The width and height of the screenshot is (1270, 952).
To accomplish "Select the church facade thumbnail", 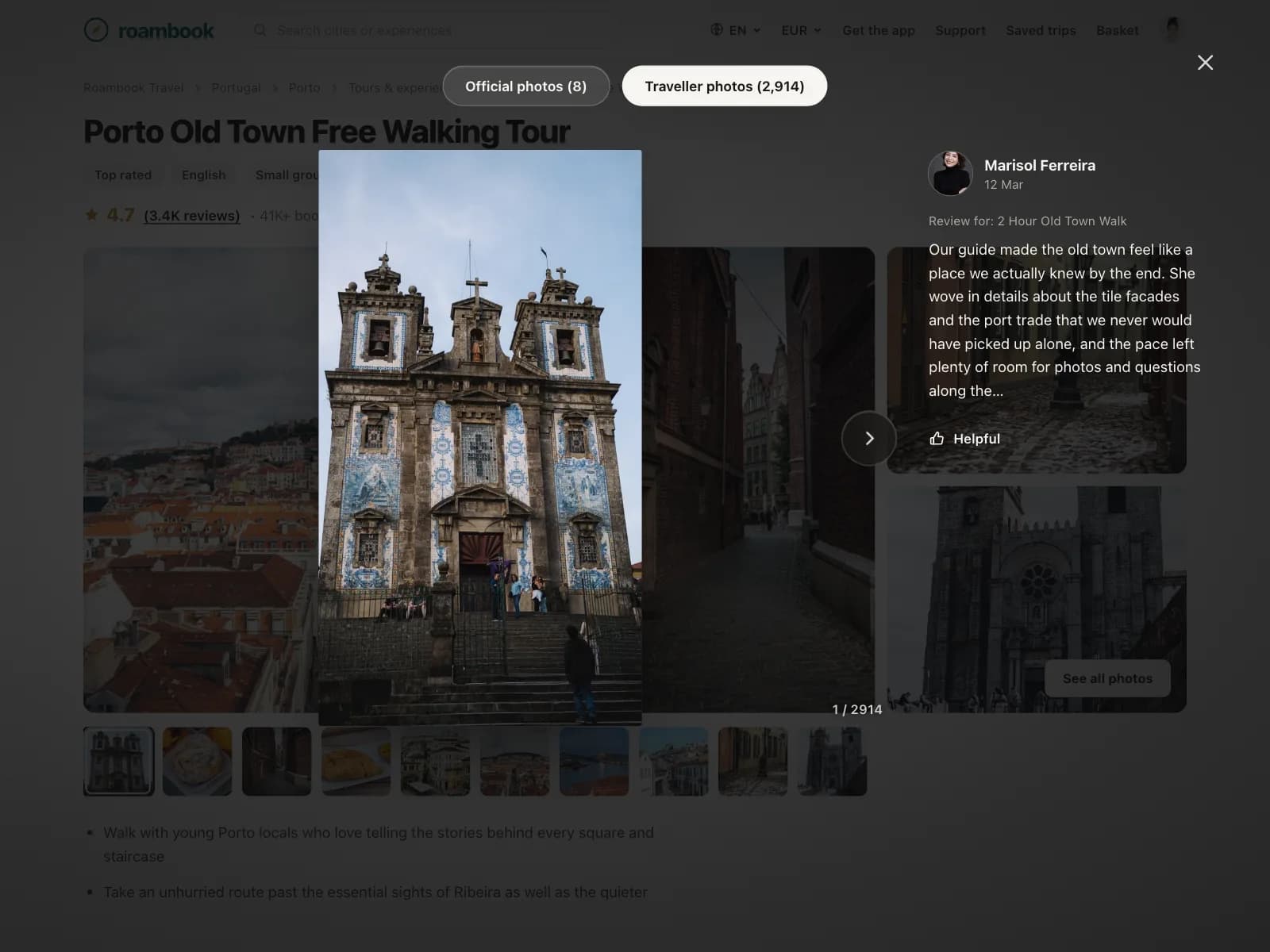I will 119,761.
